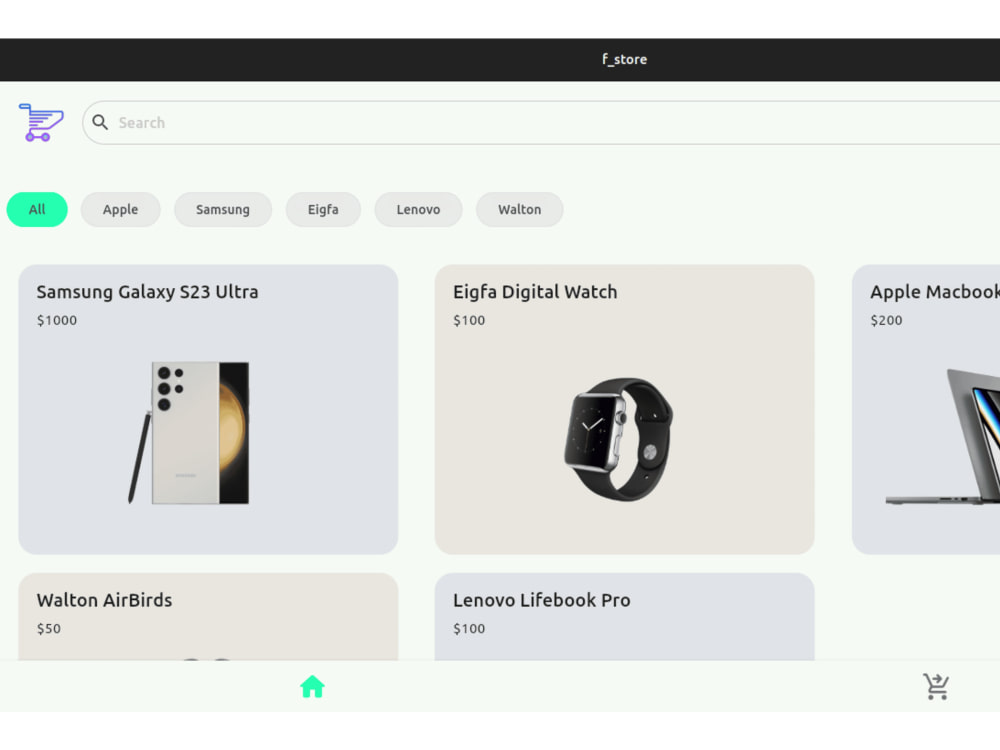The image size is (1000, 750).
Task: Open the Walton AirBirds product title
Action: point(105,600)
